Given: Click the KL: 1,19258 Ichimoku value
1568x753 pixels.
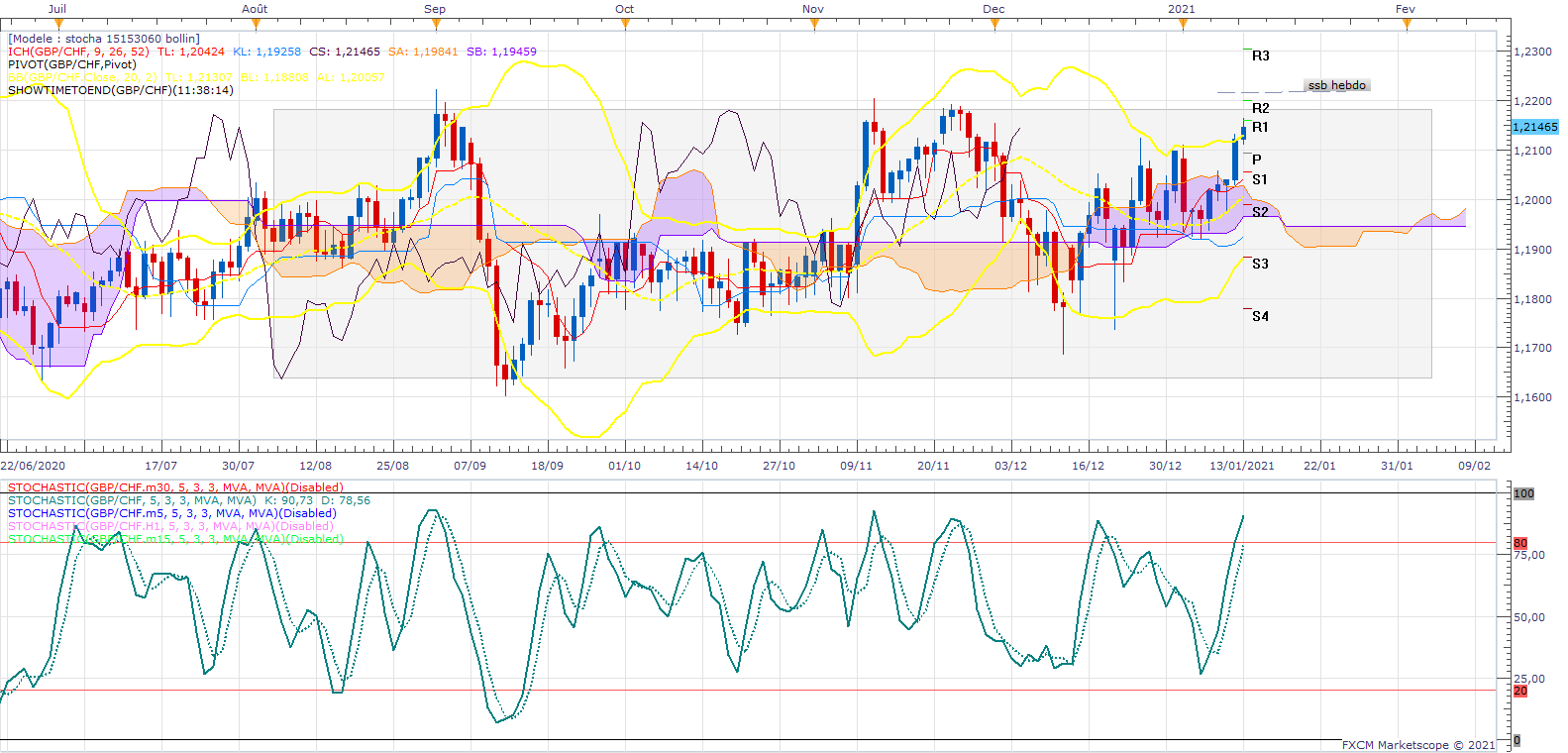Looking at the screenshot, I should (x=267, y=52).
